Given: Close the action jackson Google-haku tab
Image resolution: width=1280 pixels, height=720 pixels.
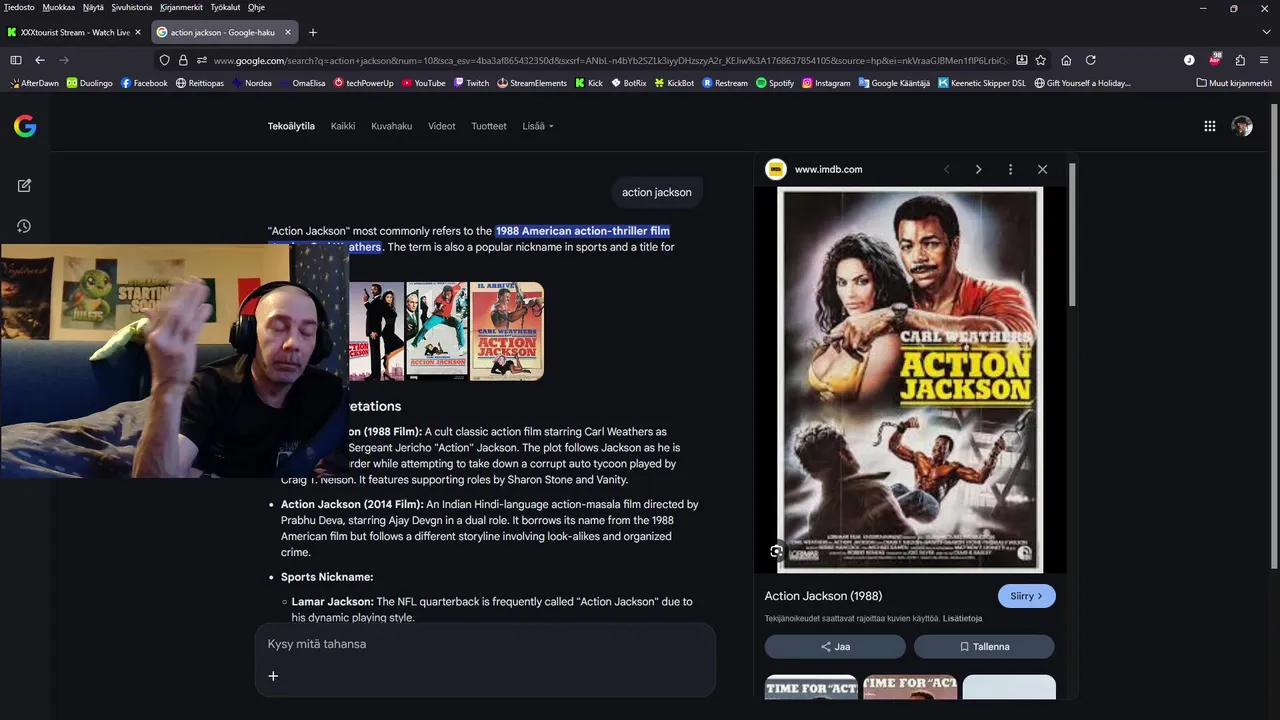Looking at the screenshot, I should point(288,32).
